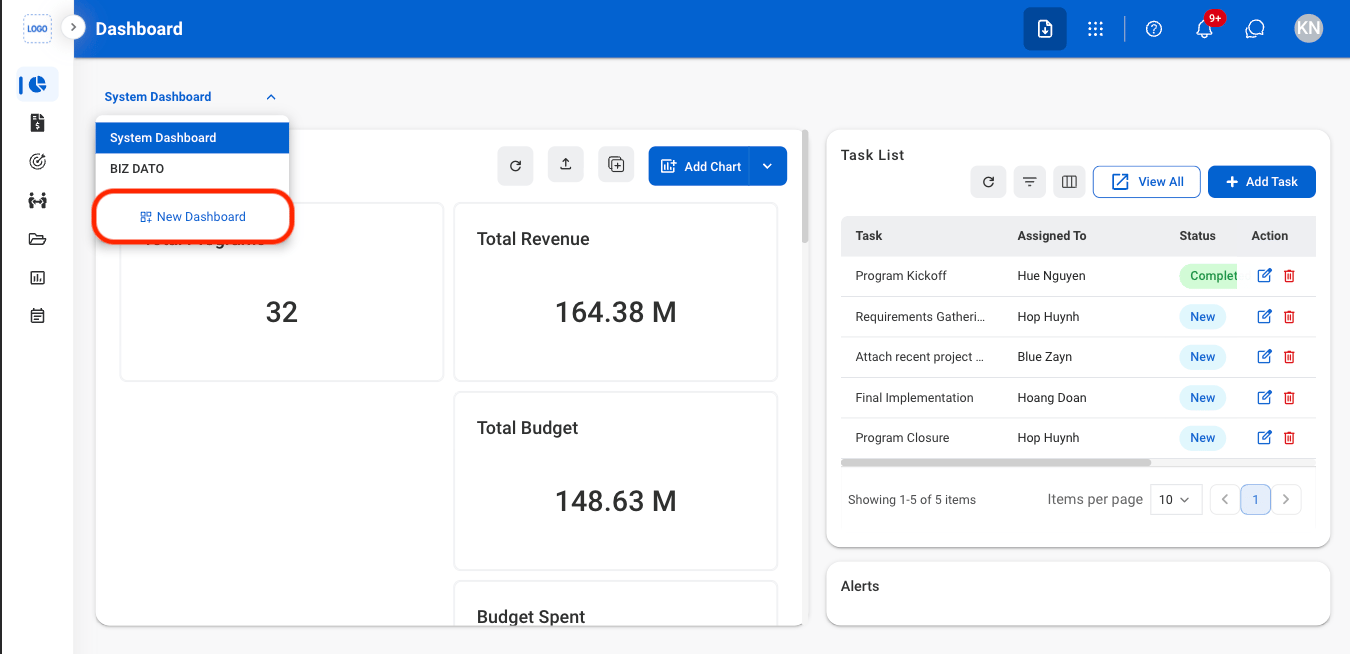1350x654 pixels.
Task: Open the filter icon in Task List
Action: pyautogui.click(x=1029, y=182)
